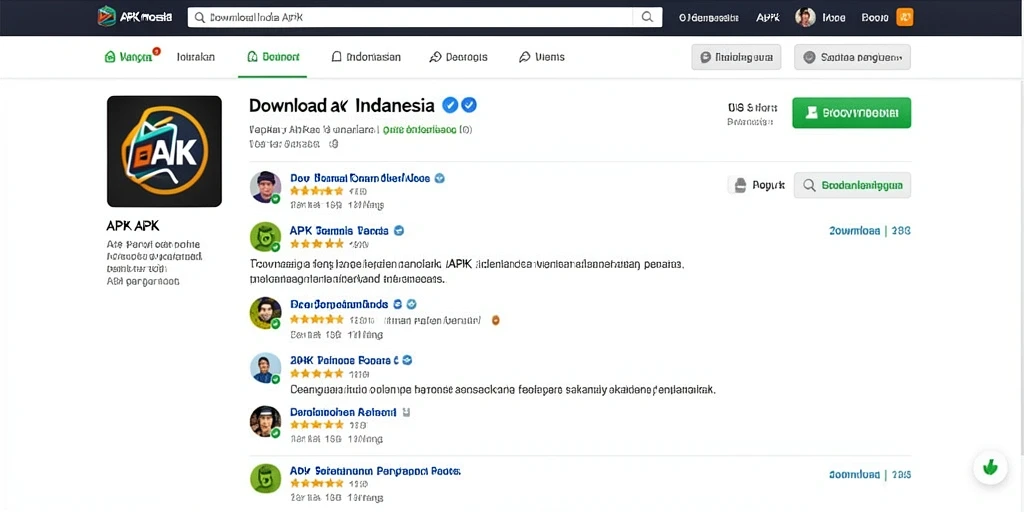The image size is (1024, 512).
Task: Open the 'Indonasian' tab
Action: click(x=366, y=57)
